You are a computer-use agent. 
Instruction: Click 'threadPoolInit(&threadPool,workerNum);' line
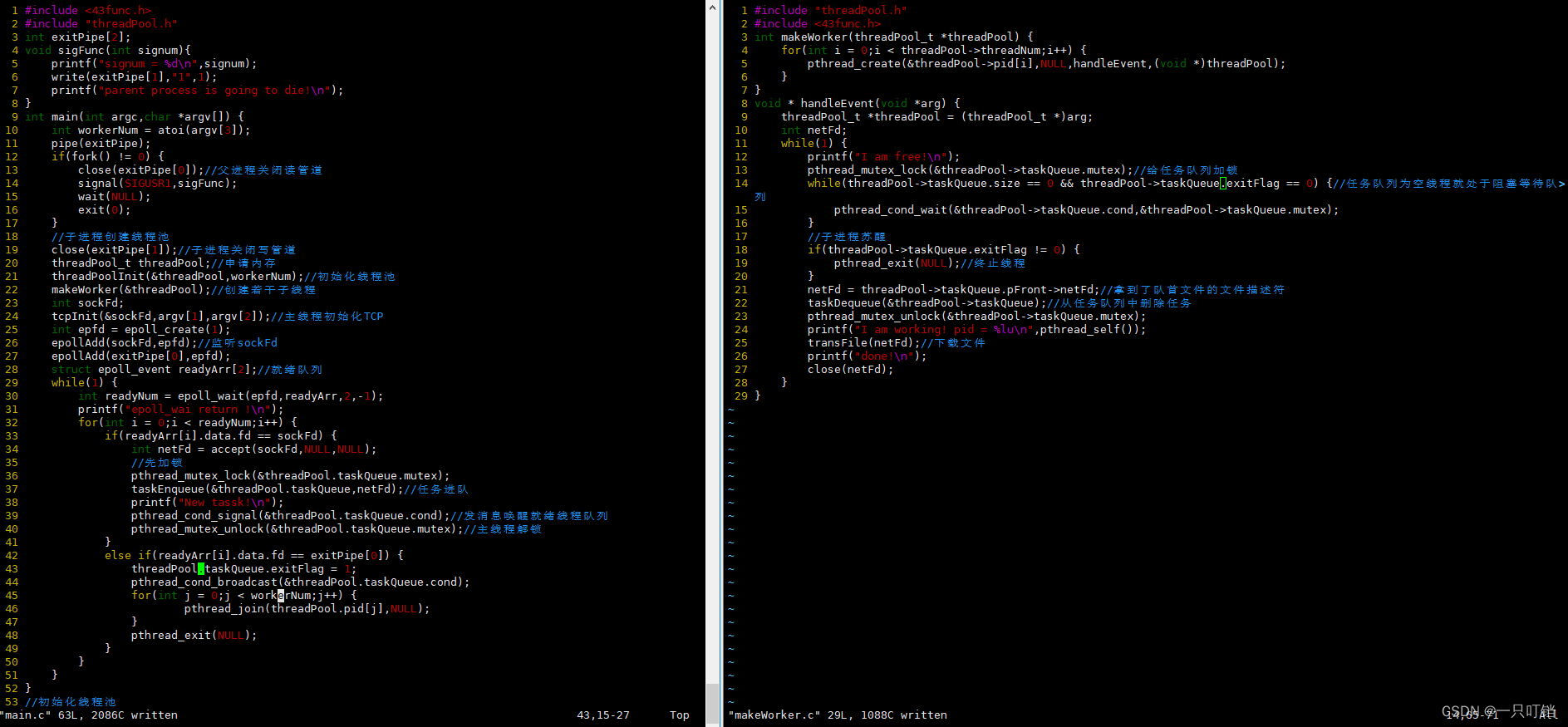(224, 276)
